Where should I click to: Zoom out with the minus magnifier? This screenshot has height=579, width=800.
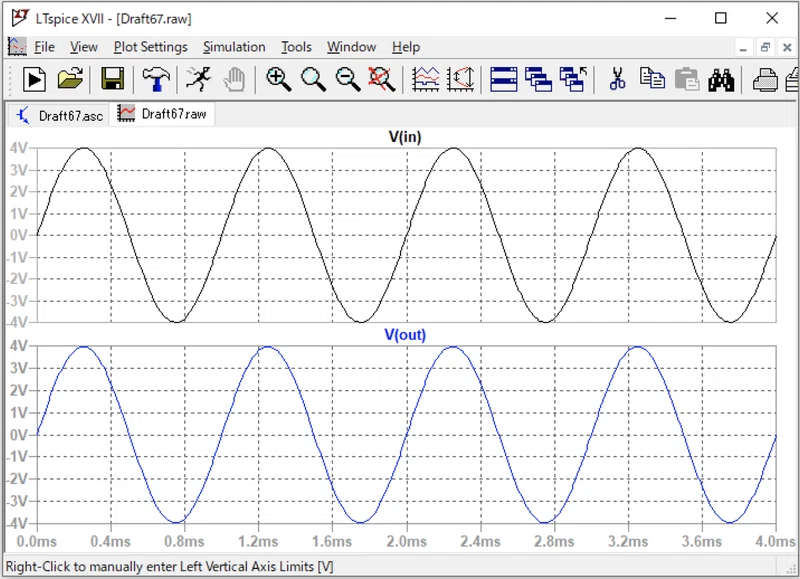(348, 80)
